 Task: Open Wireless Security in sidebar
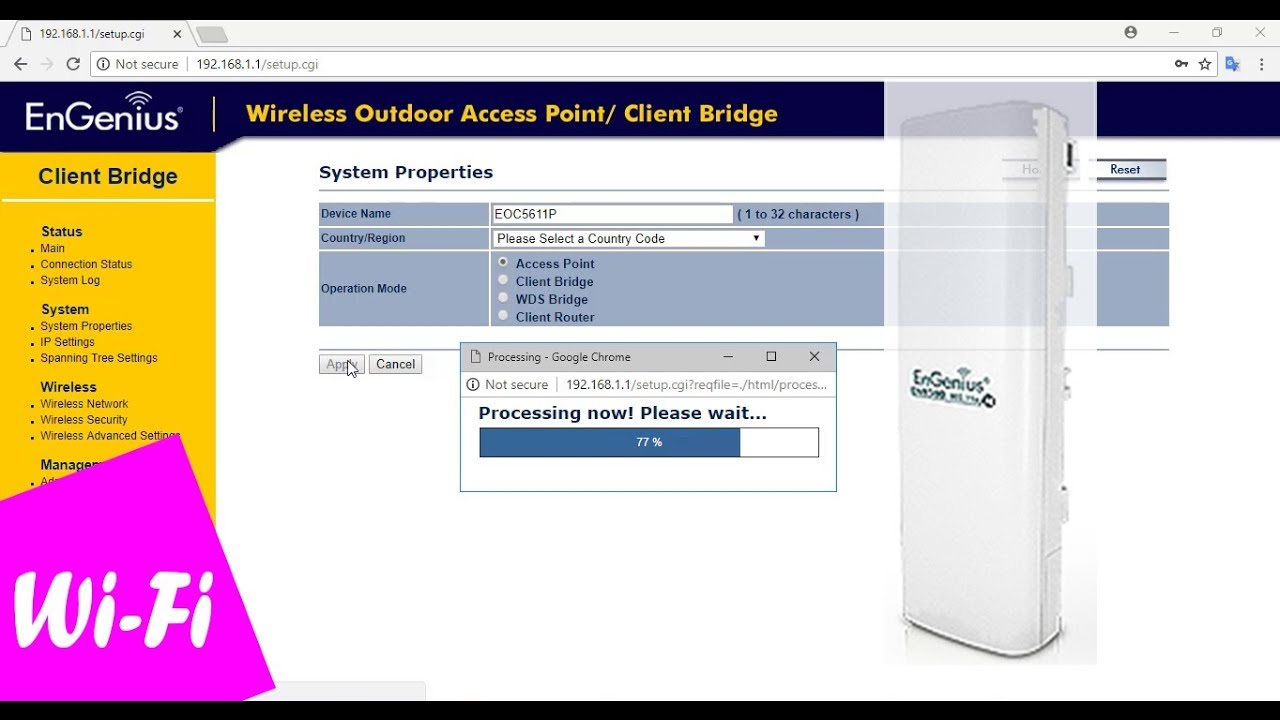(x=84, y=420)
